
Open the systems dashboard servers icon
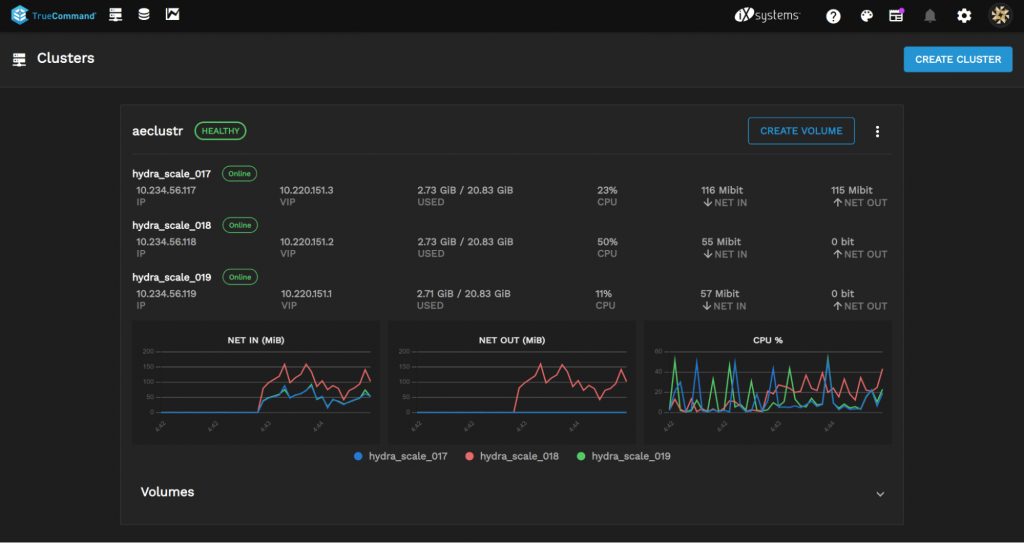tap(116, 15)
